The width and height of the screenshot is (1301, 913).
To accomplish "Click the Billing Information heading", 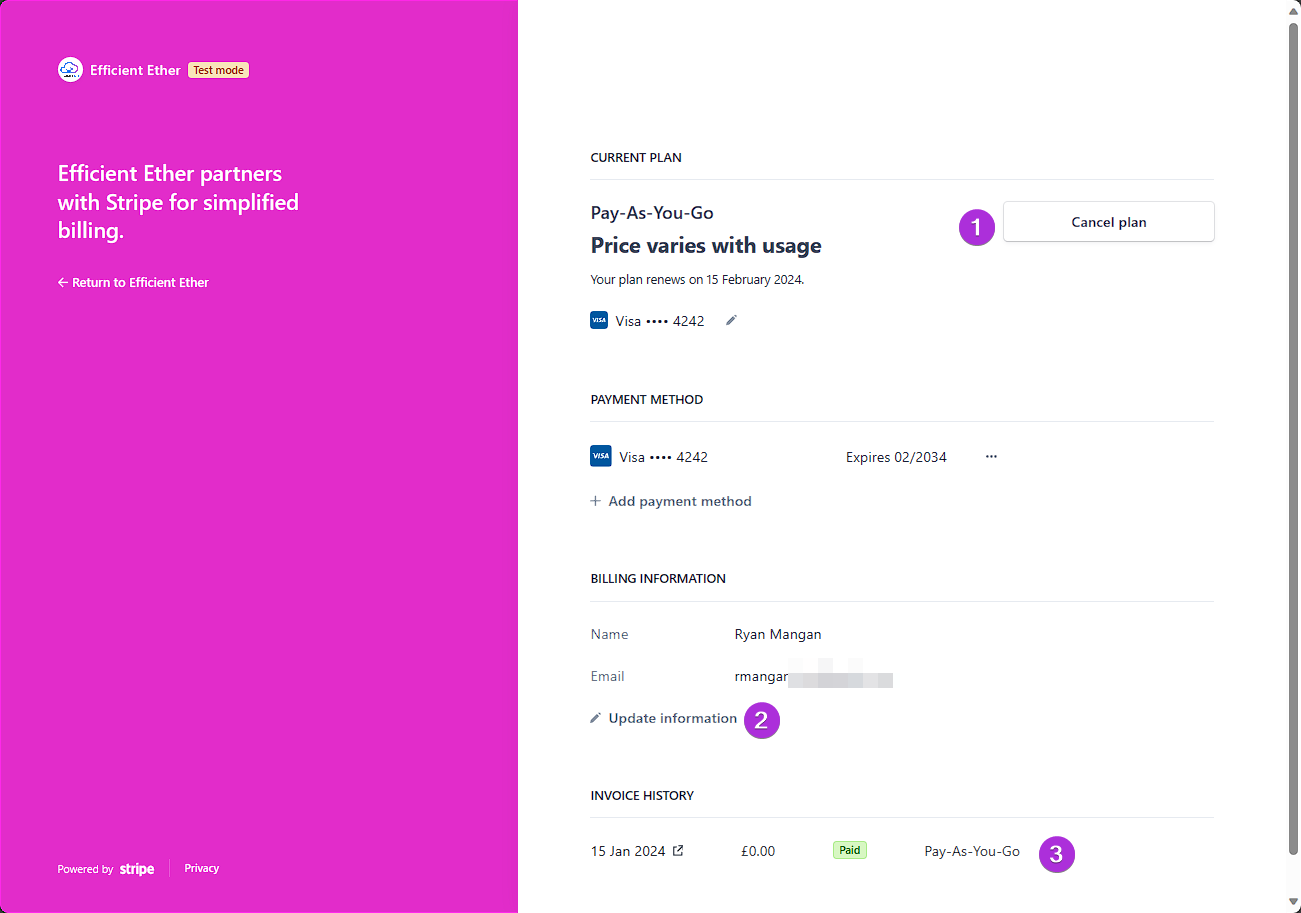I will pos(658,579).
